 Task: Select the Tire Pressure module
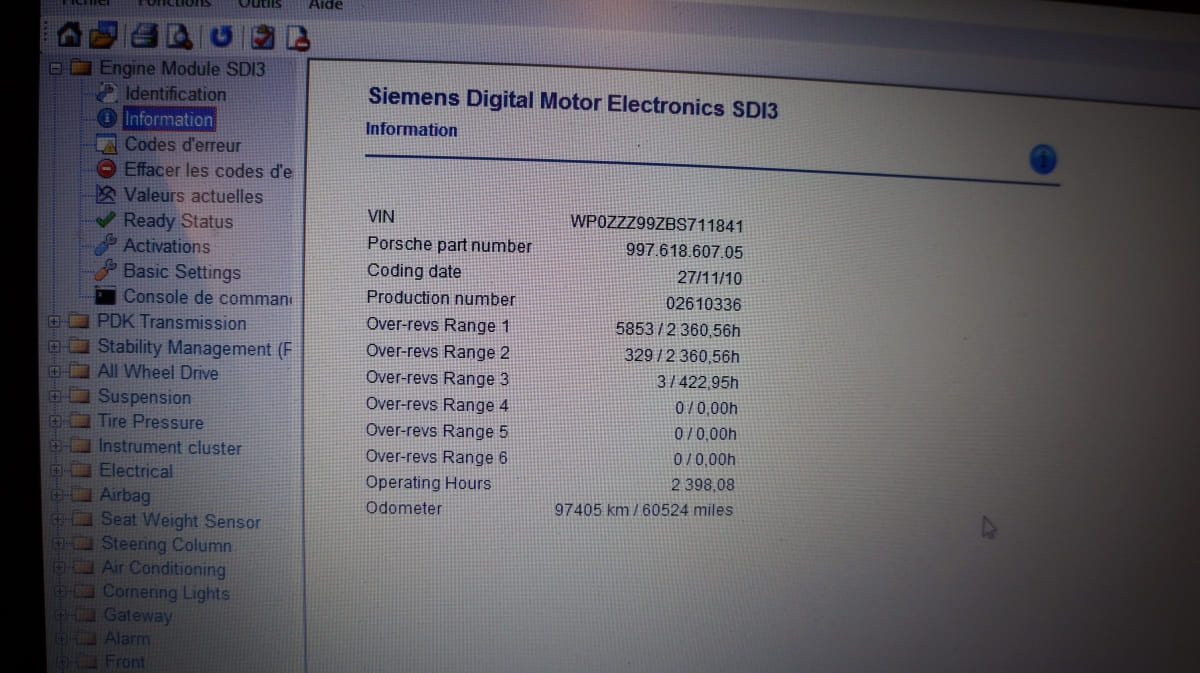150,423
